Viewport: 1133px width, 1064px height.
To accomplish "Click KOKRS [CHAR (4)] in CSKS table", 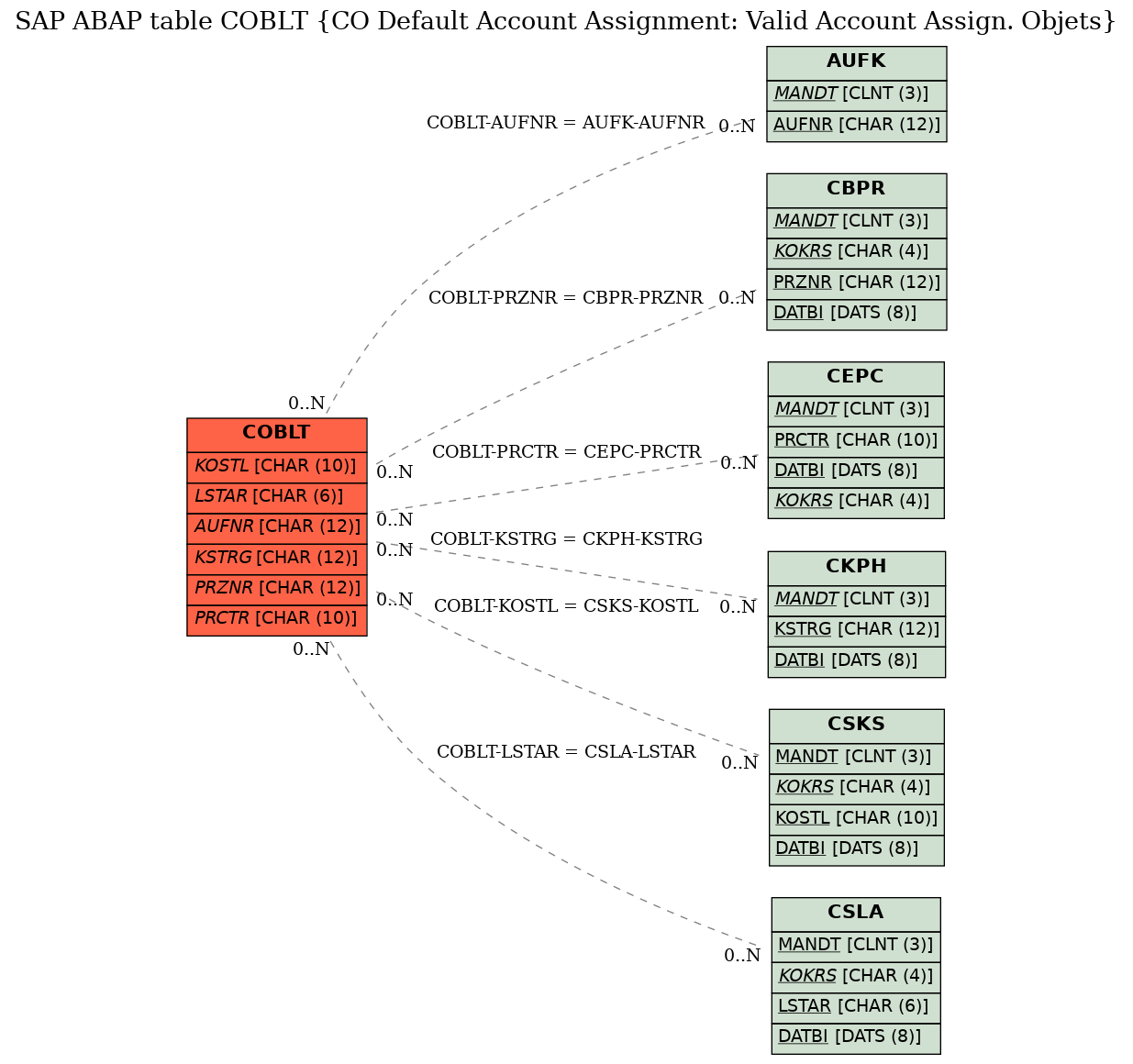I will (857, 788).
